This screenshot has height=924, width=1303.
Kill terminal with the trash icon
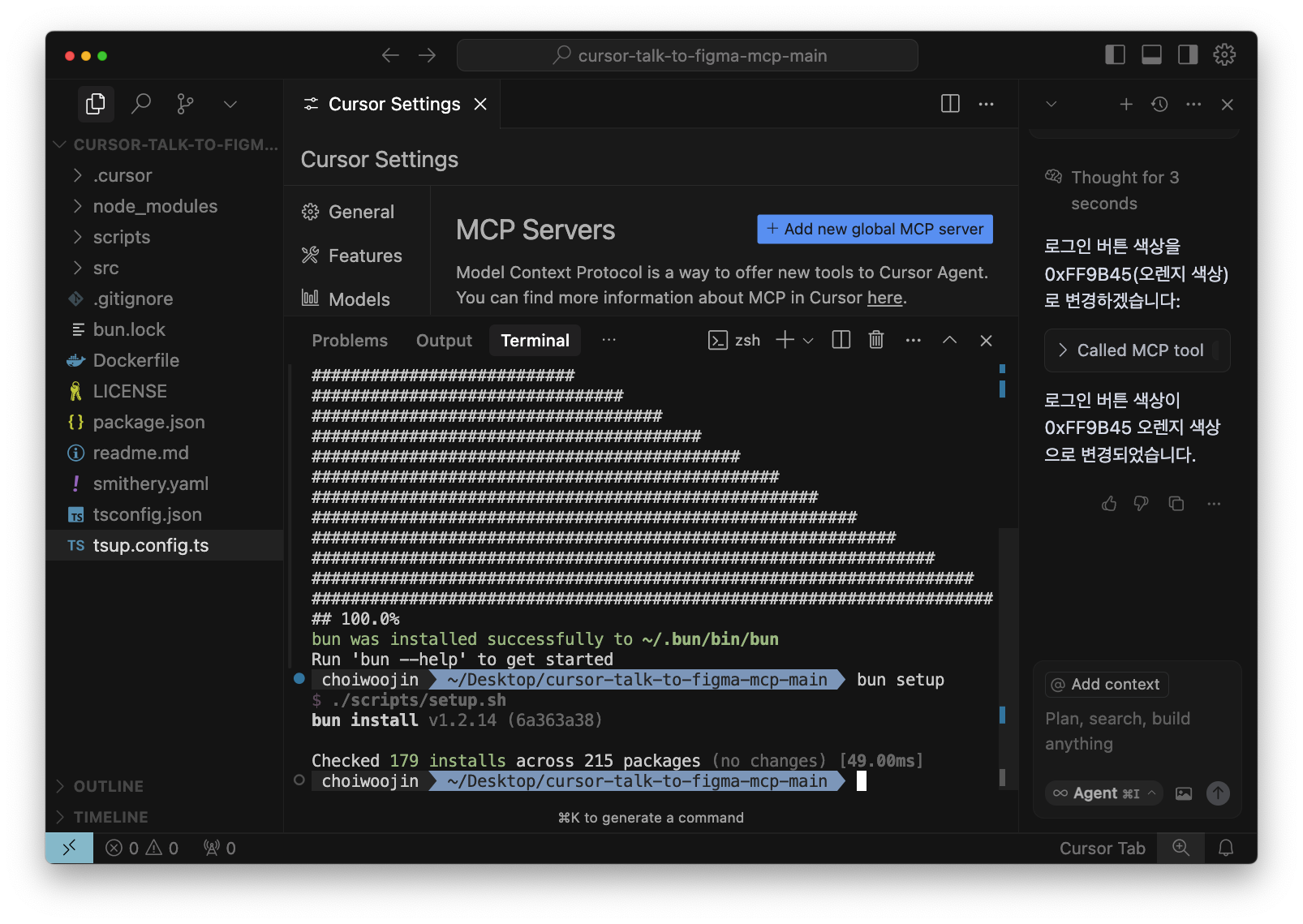876,340
